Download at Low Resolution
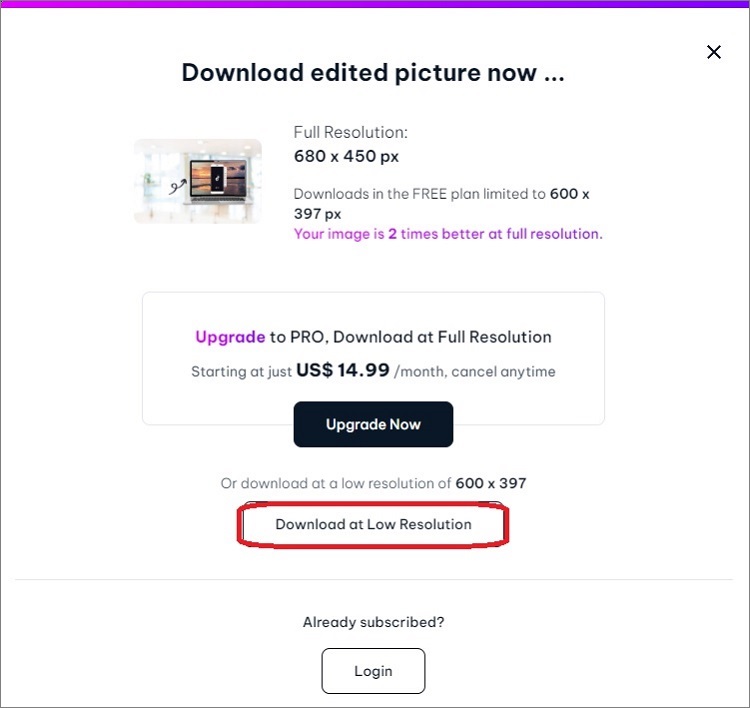Image resolution: width=750 pixels, height=708 pixels. point(373,524)
